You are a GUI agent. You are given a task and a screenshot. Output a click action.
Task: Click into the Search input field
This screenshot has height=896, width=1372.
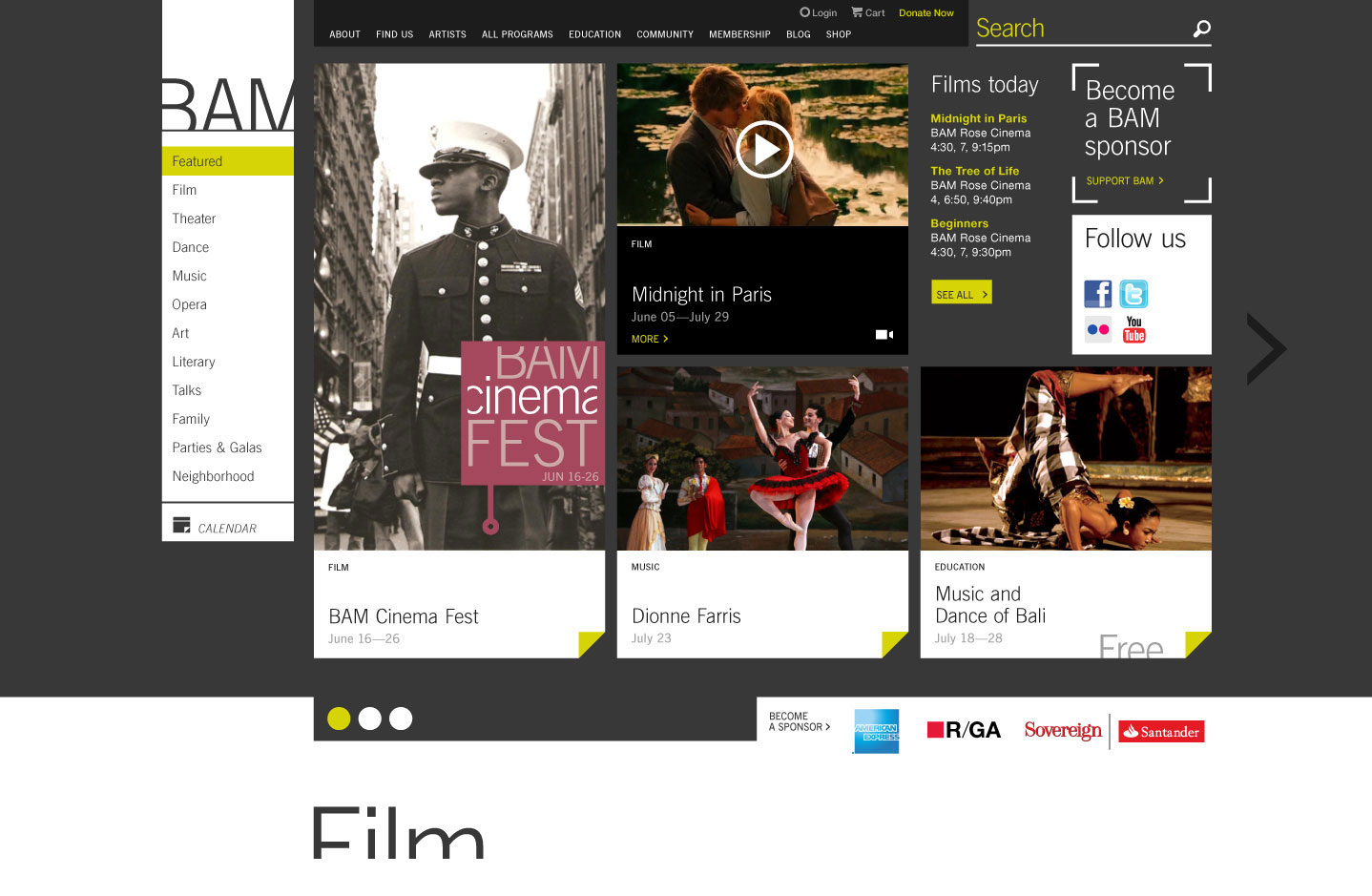1078,29
